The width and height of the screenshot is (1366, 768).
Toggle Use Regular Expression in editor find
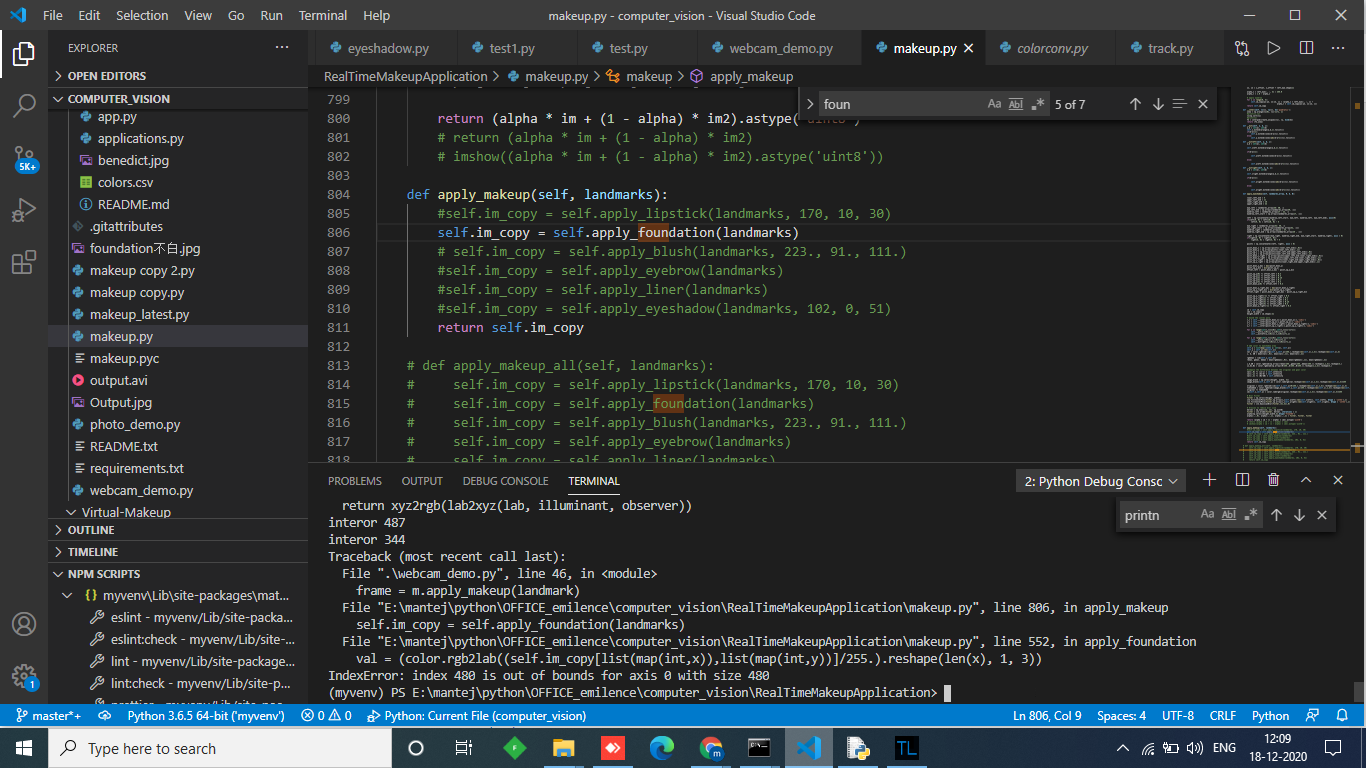coord(1038,104)
